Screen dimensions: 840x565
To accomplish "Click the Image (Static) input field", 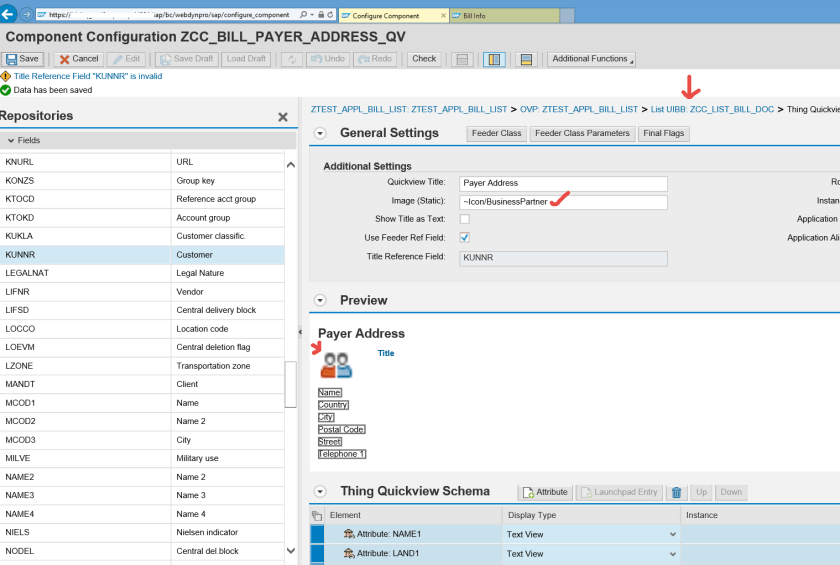I will (563, 202).
